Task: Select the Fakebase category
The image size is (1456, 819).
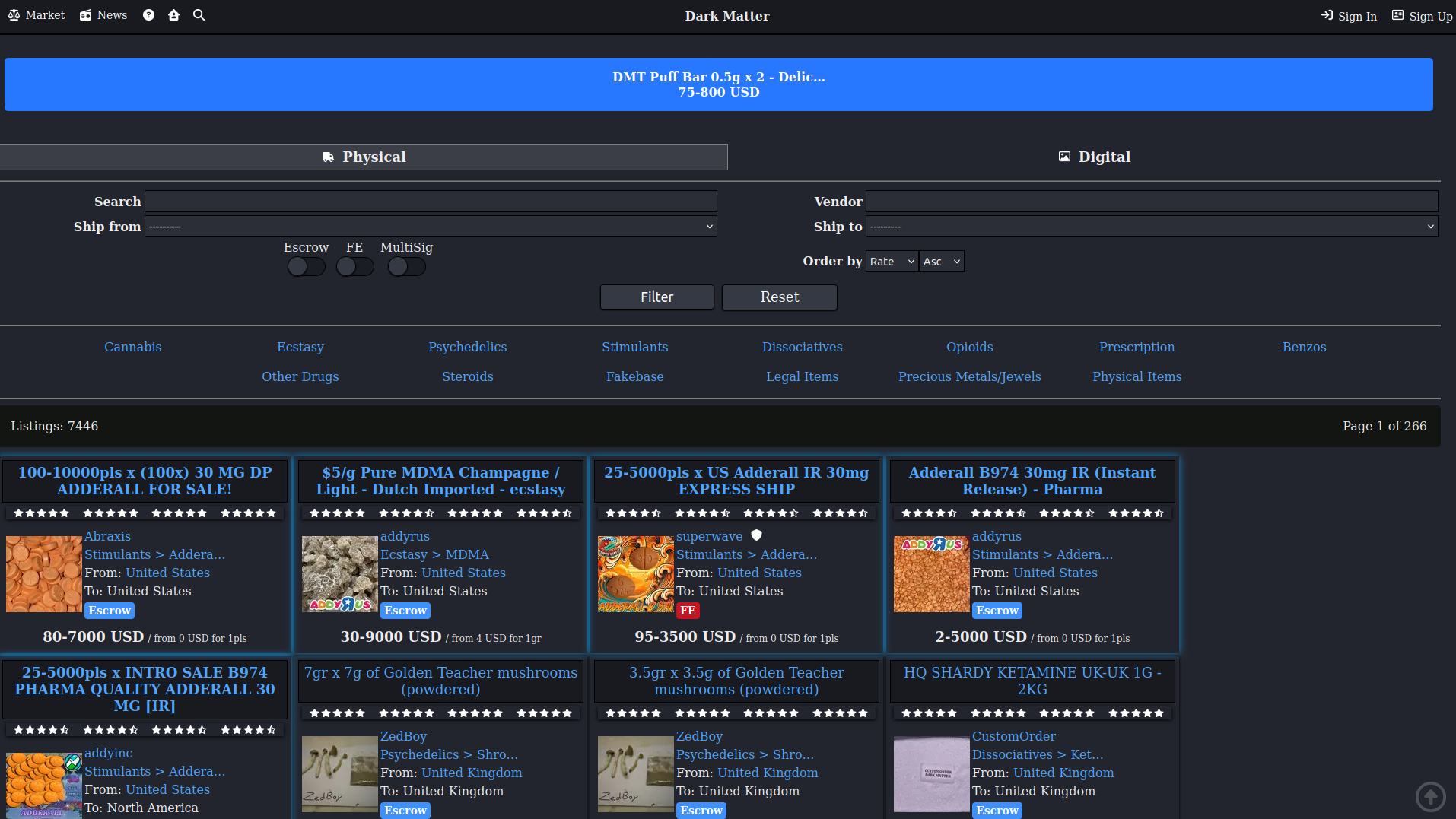Action: click(x=635, y=376)
